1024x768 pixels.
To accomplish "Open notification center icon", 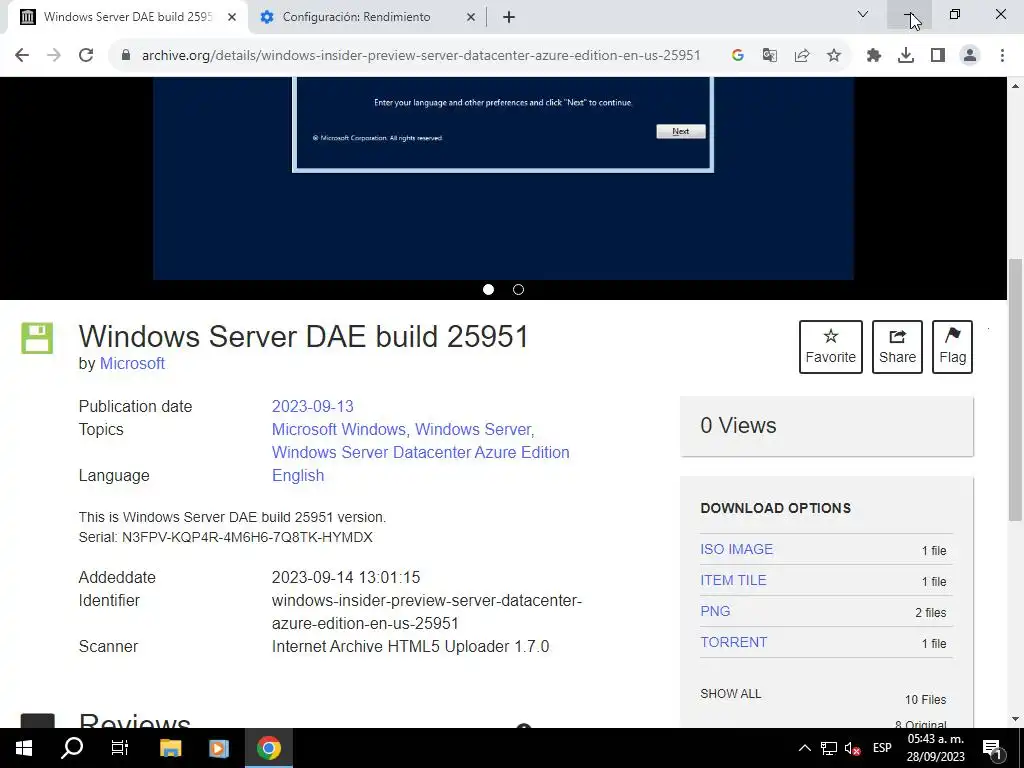I will coord(993,748).
